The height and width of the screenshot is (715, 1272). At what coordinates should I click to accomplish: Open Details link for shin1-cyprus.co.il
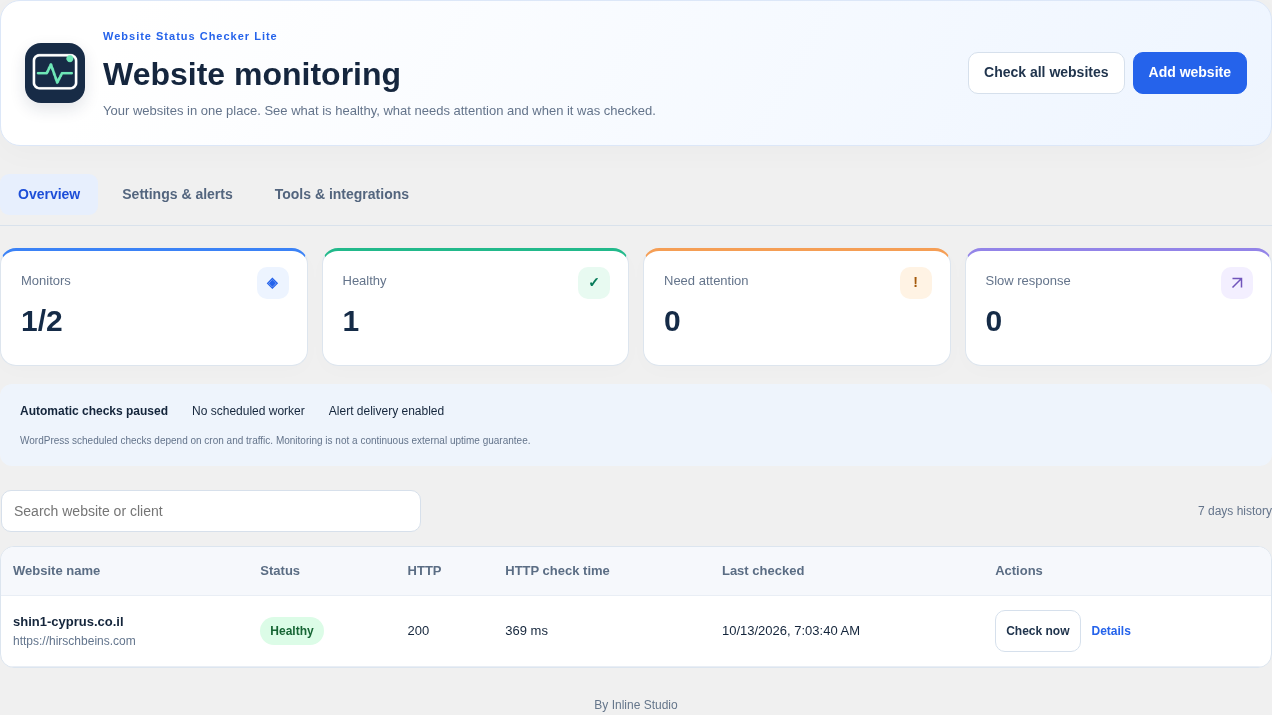[1111, 631]
